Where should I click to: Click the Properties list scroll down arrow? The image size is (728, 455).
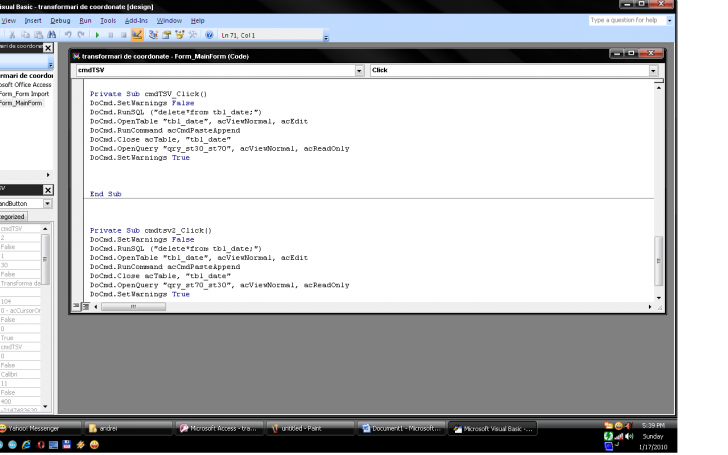tap(45, 406)
